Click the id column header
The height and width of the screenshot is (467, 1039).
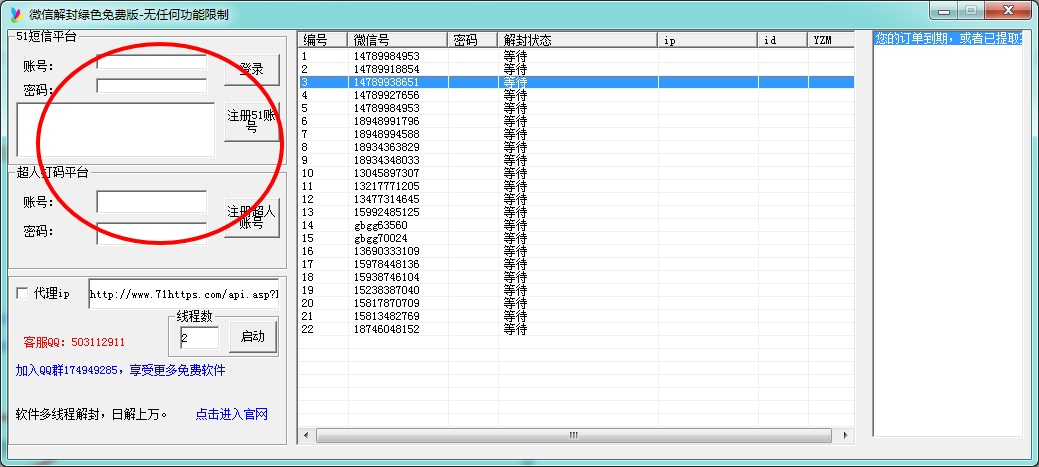click(x=783, y=40)
